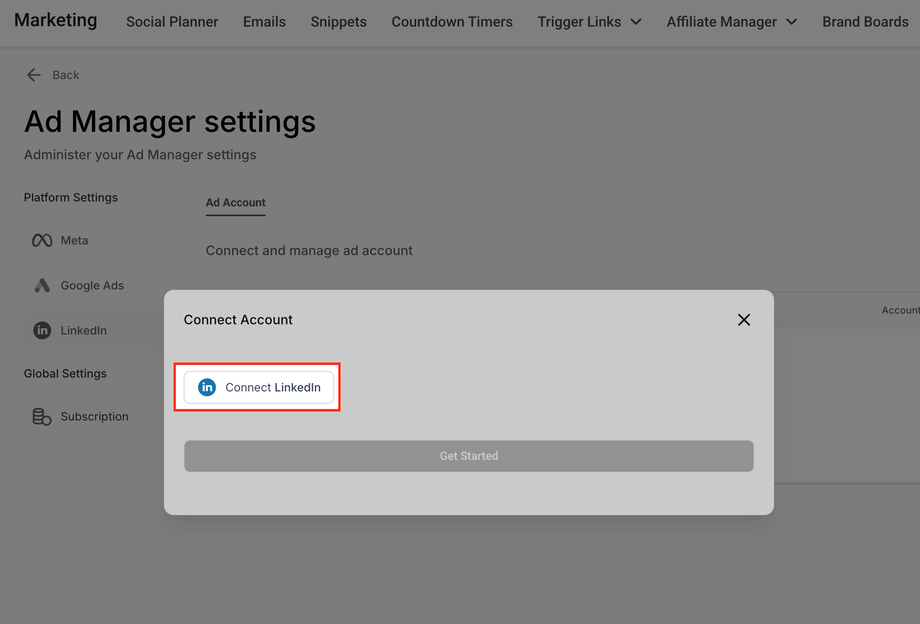The image size is (920, 624).
Task: Click the Google Ads logo icon
Action: (x=42, y=286)
